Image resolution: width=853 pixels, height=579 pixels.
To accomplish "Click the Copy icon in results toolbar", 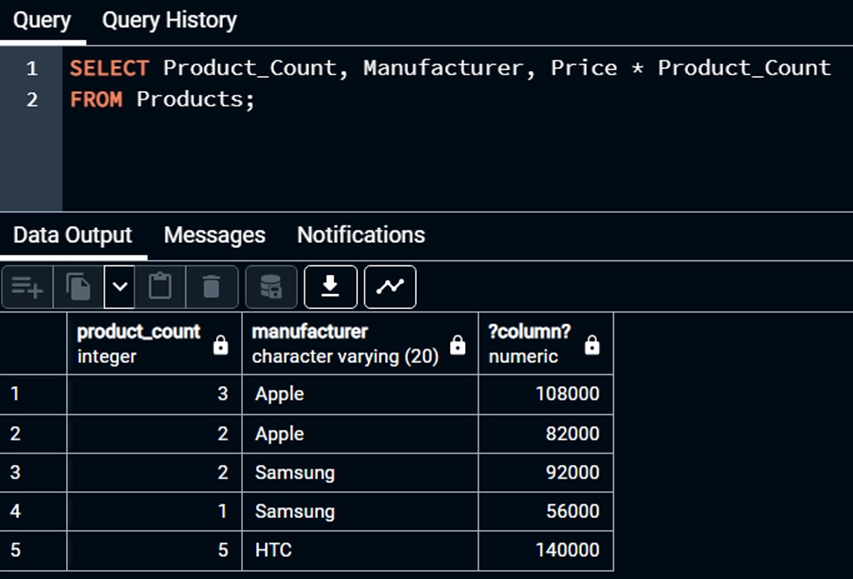I will tap(78, 288).
